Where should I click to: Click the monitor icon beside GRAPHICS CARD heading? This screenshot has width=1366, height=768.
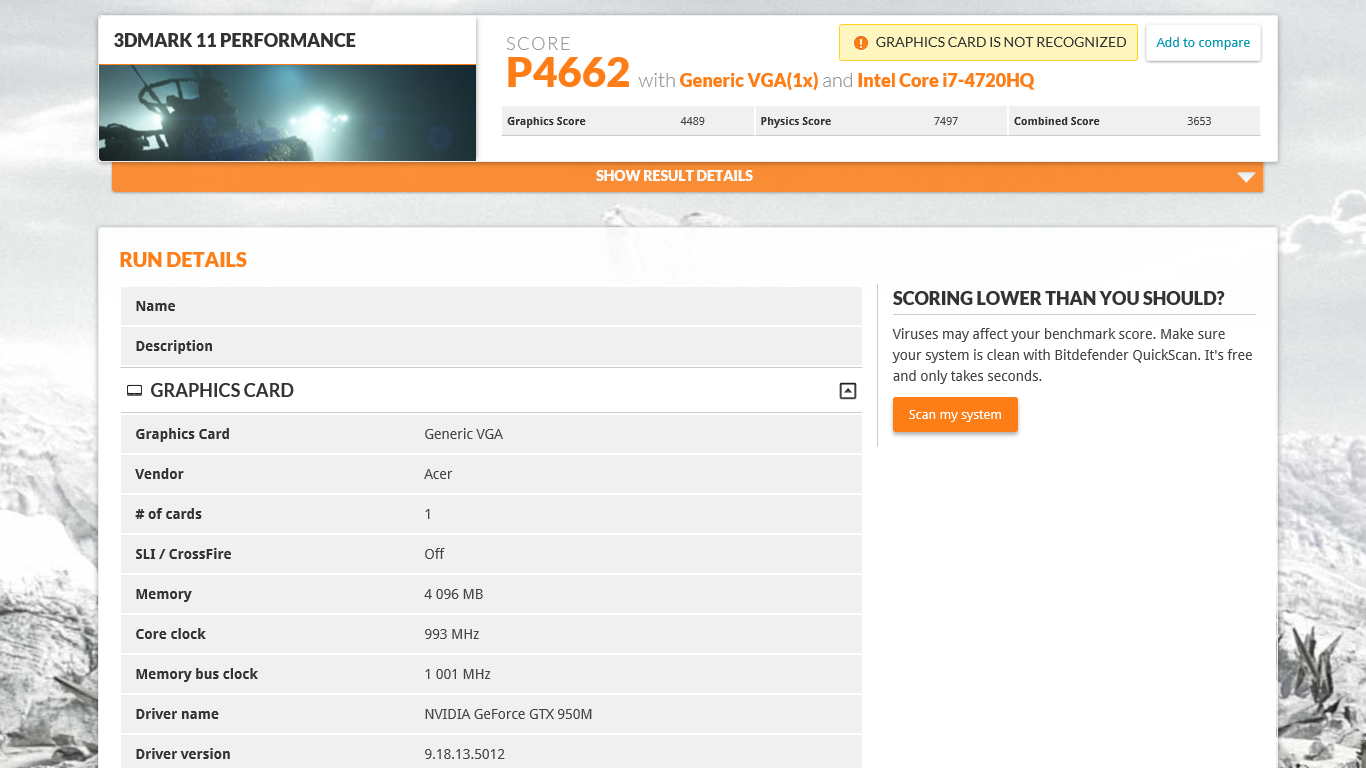click(x=134, y=391)
